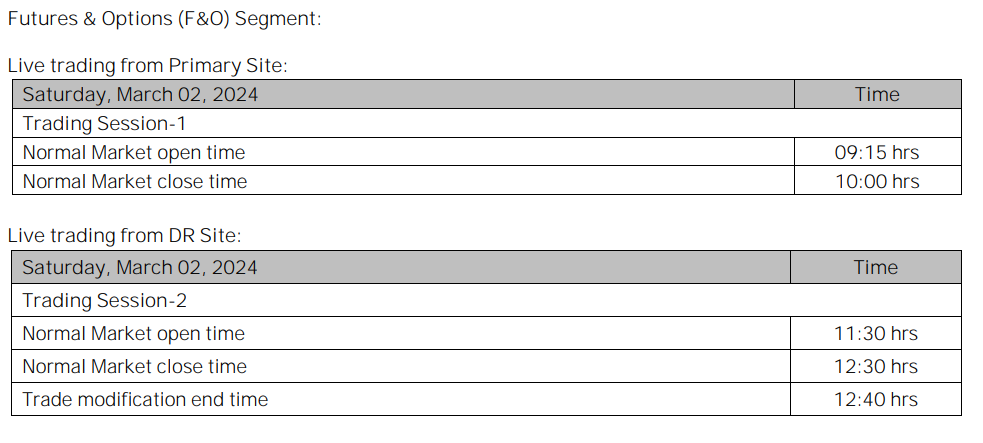This screenshot has height=443, width=983.
Task: Click the date header in DR Site table
Action: (140, 267)
